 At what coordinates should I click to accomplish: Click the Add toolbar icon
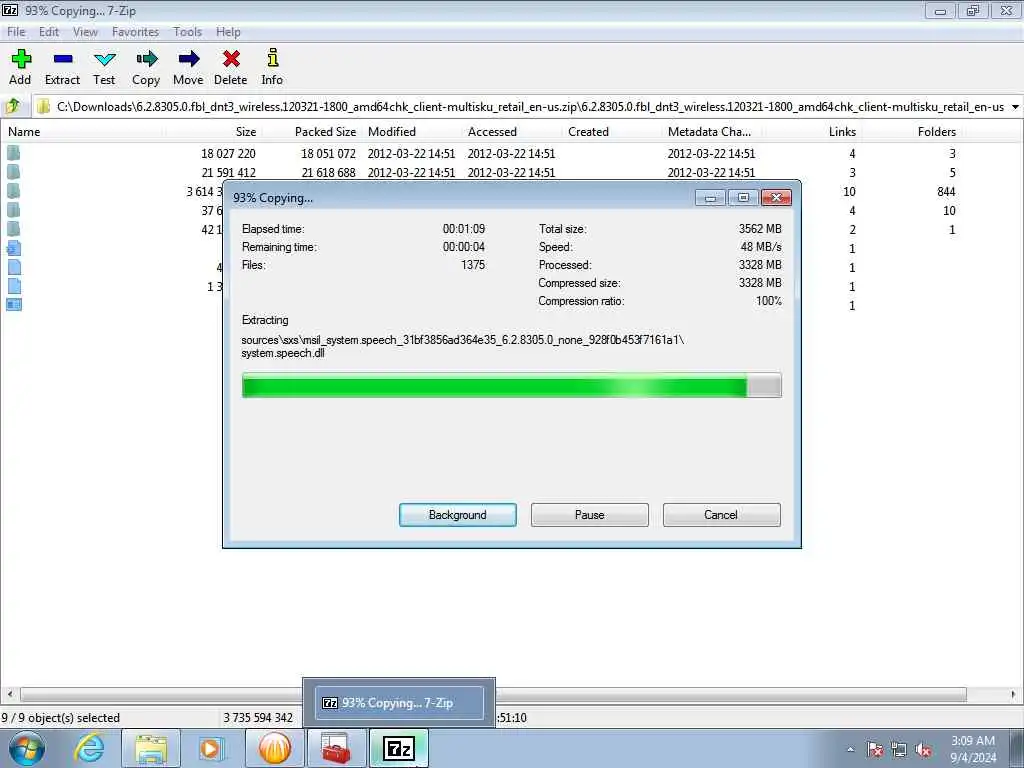point(20,59)
